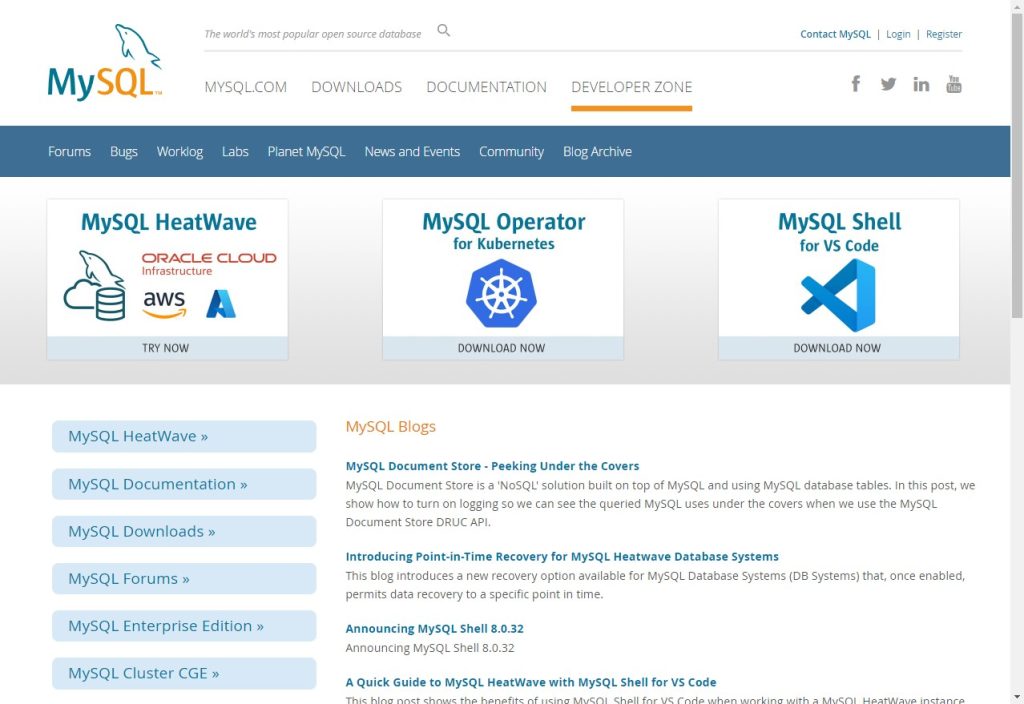Open the MySQL Cluster CGE » sidebar button
The width and height of the screenshot is (1024, 704).
(184, 673)
